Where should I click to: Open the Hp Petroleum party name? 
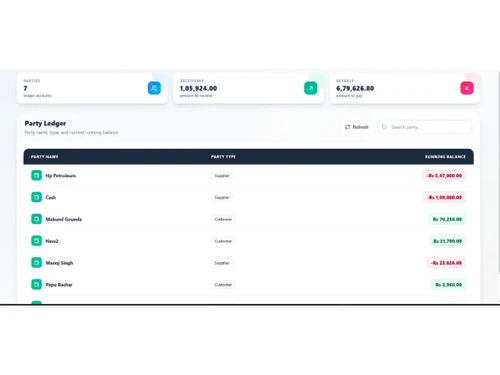coord(61,176)
